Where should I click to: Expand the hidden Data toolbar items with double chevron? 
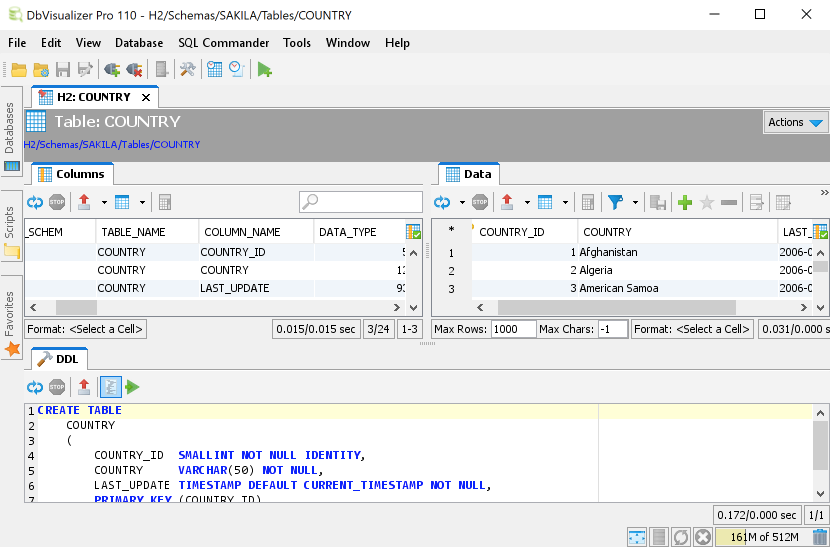tap(824, 192)
